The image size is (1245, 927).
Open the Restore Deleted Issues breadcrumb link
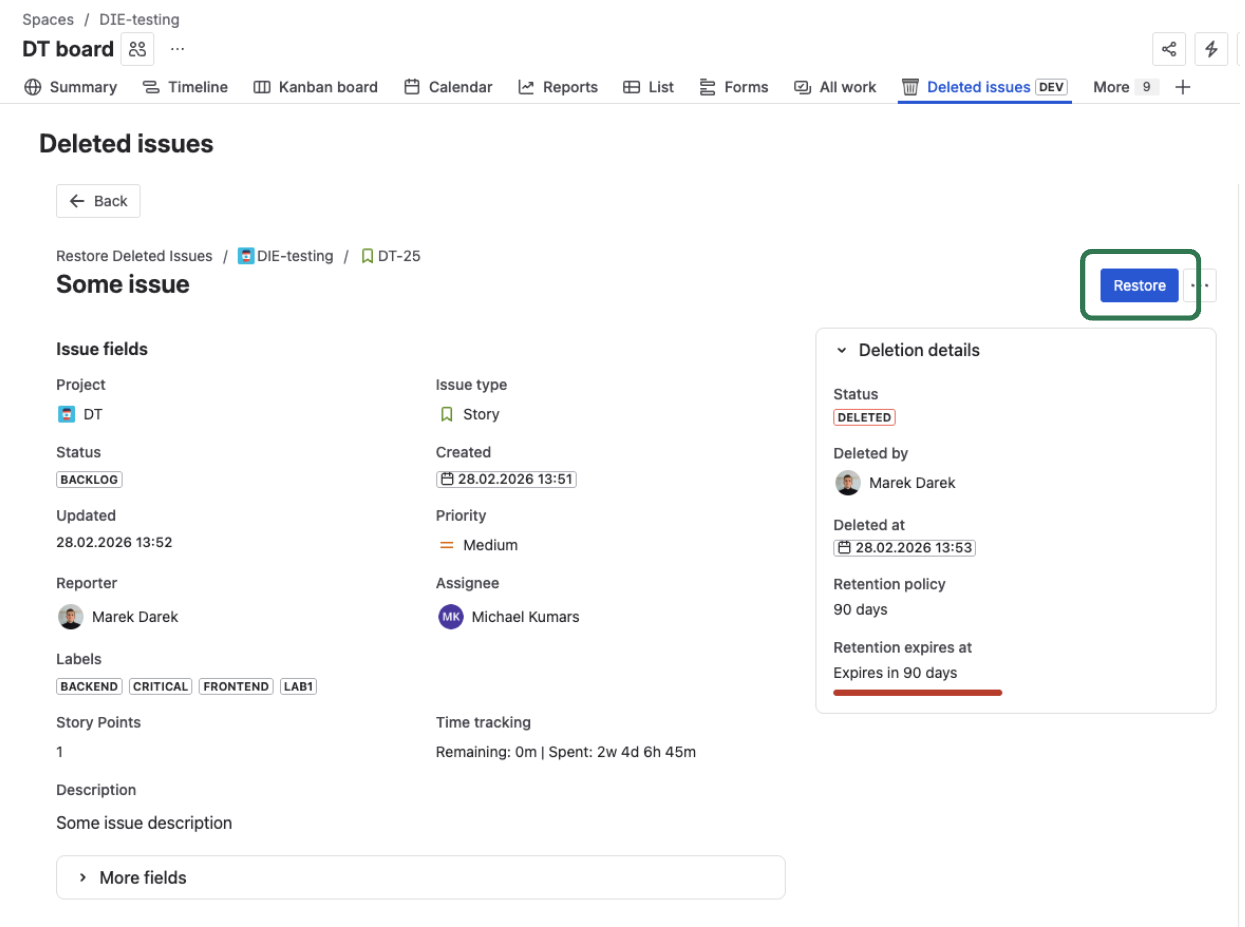[134, 256]
